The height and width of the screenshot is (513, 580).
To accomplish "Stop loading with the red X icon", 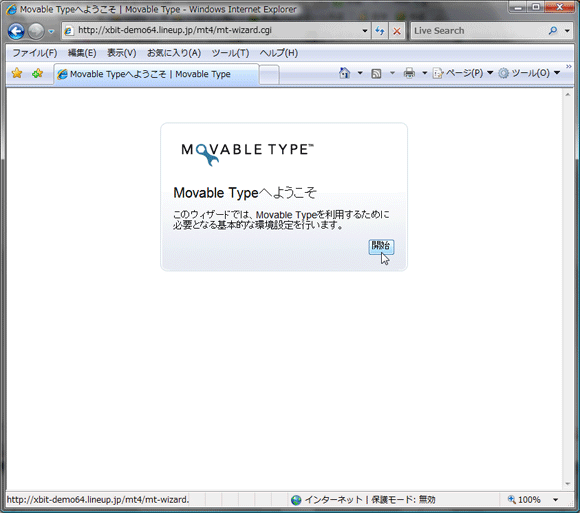I will click(397, 31).
